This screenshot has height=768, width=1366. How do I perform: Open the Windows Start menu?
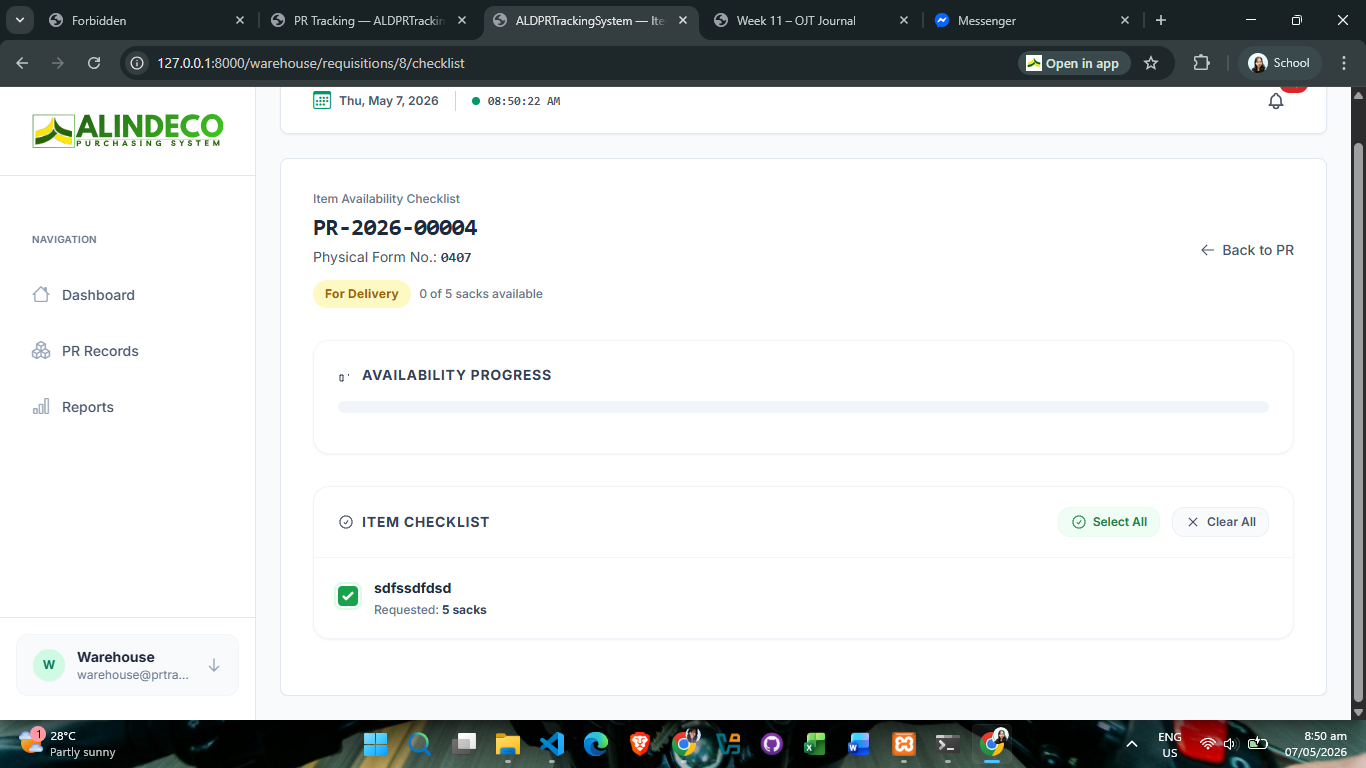pos(376,744)
